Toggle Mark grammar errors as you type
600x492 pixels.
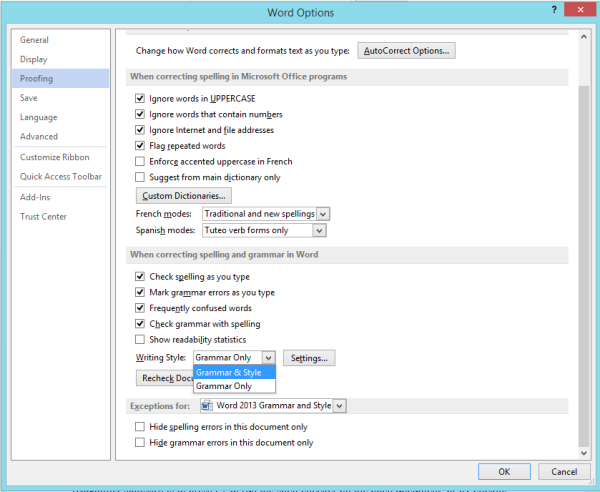(140, 292)
